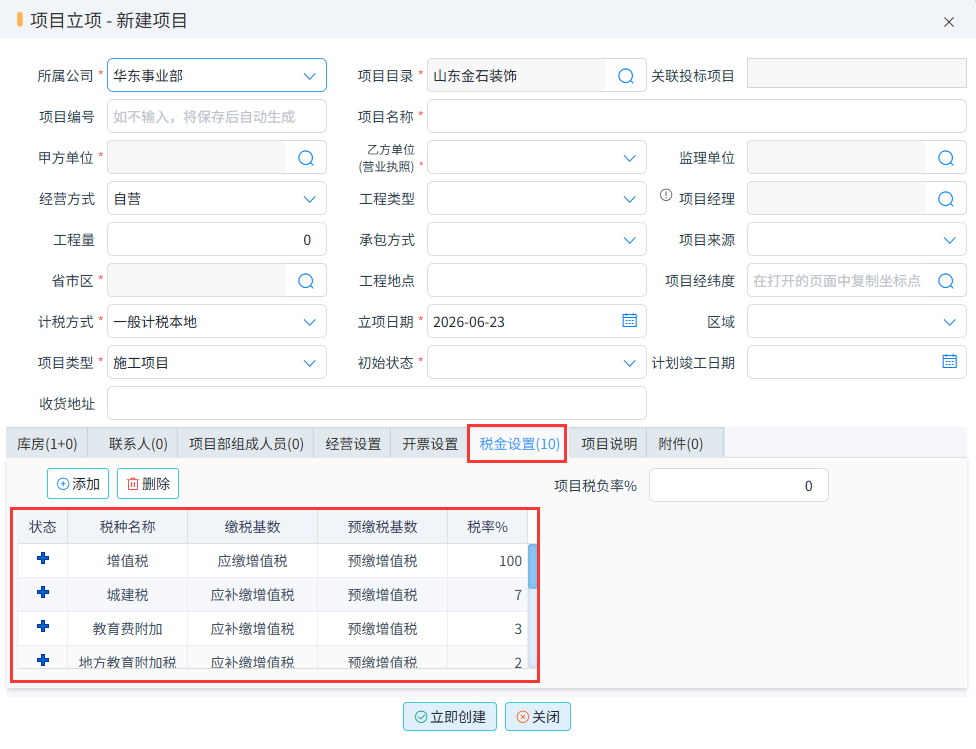
Task: Open the 乙方单位(营业执照) dropdown
Action: click(x=629, y=158)
